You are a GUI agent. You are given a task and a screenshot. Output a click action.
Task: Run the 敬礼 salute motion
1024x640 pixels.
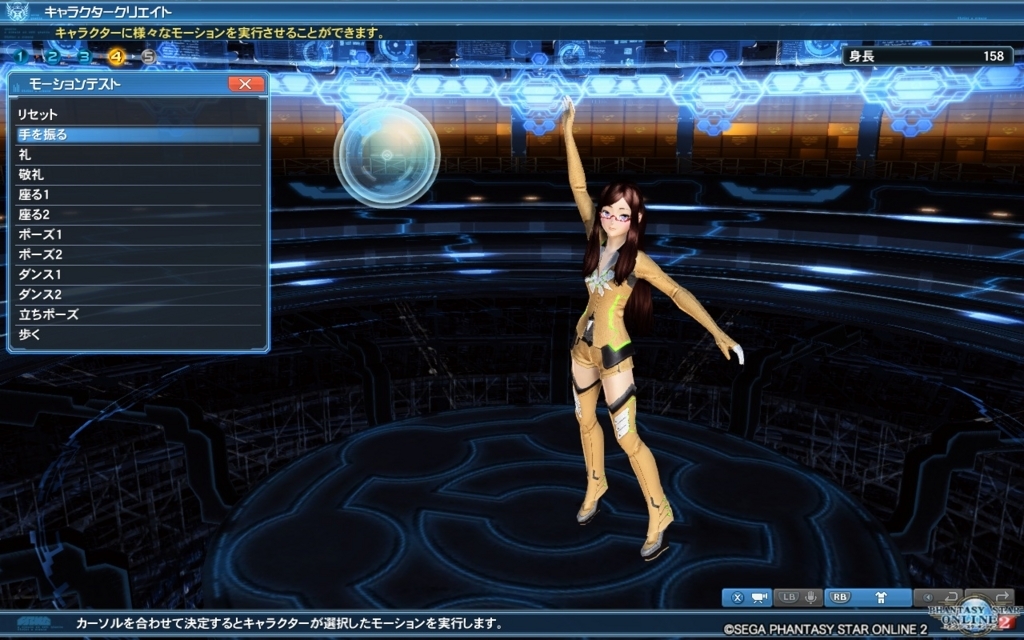pyautogui.click(x=138, y=174)
